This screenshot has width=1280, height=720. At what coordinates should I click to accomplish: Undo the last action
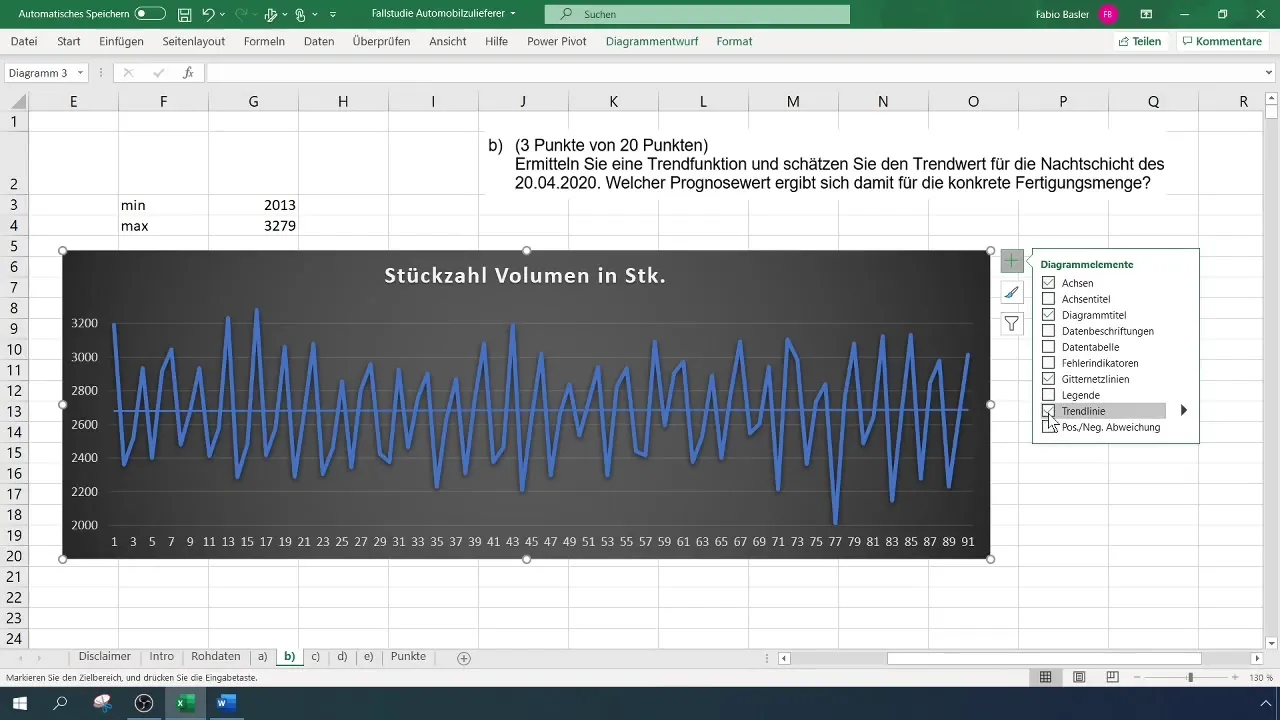coord(207,15)
